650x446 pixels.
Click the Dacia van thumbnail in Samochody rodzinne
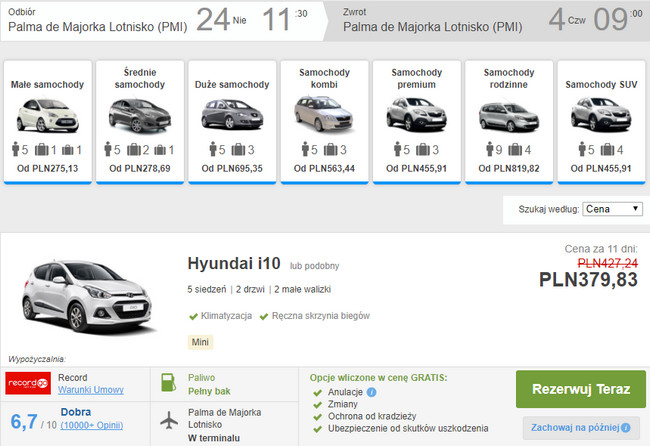tap(509, 117)
